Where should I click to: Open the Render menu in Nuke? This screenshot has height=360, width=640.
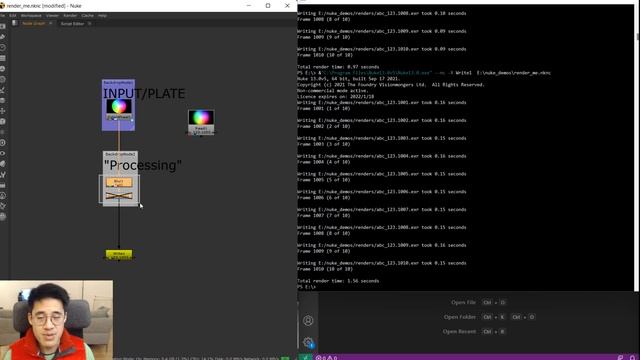pos(70,16)
